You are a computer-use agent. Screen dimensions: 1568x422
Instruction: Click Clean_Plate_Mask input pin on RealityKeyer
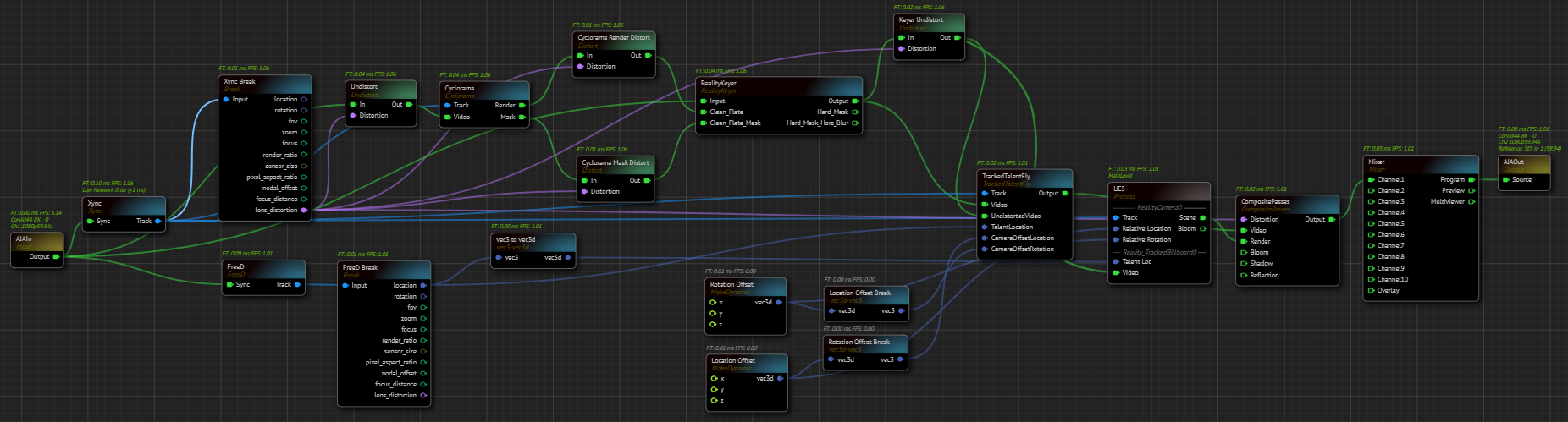(x=703, y=123)
